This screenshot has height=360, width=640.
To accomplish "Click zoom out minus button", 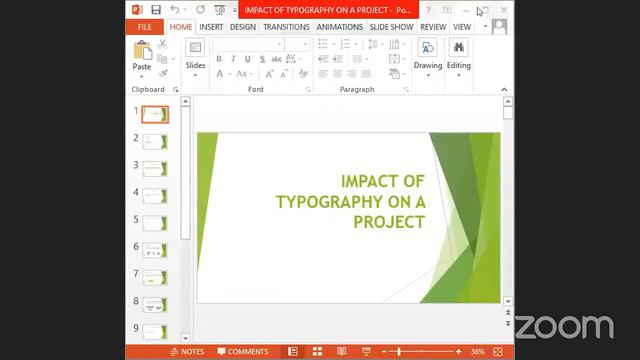I will click(384, 351).
